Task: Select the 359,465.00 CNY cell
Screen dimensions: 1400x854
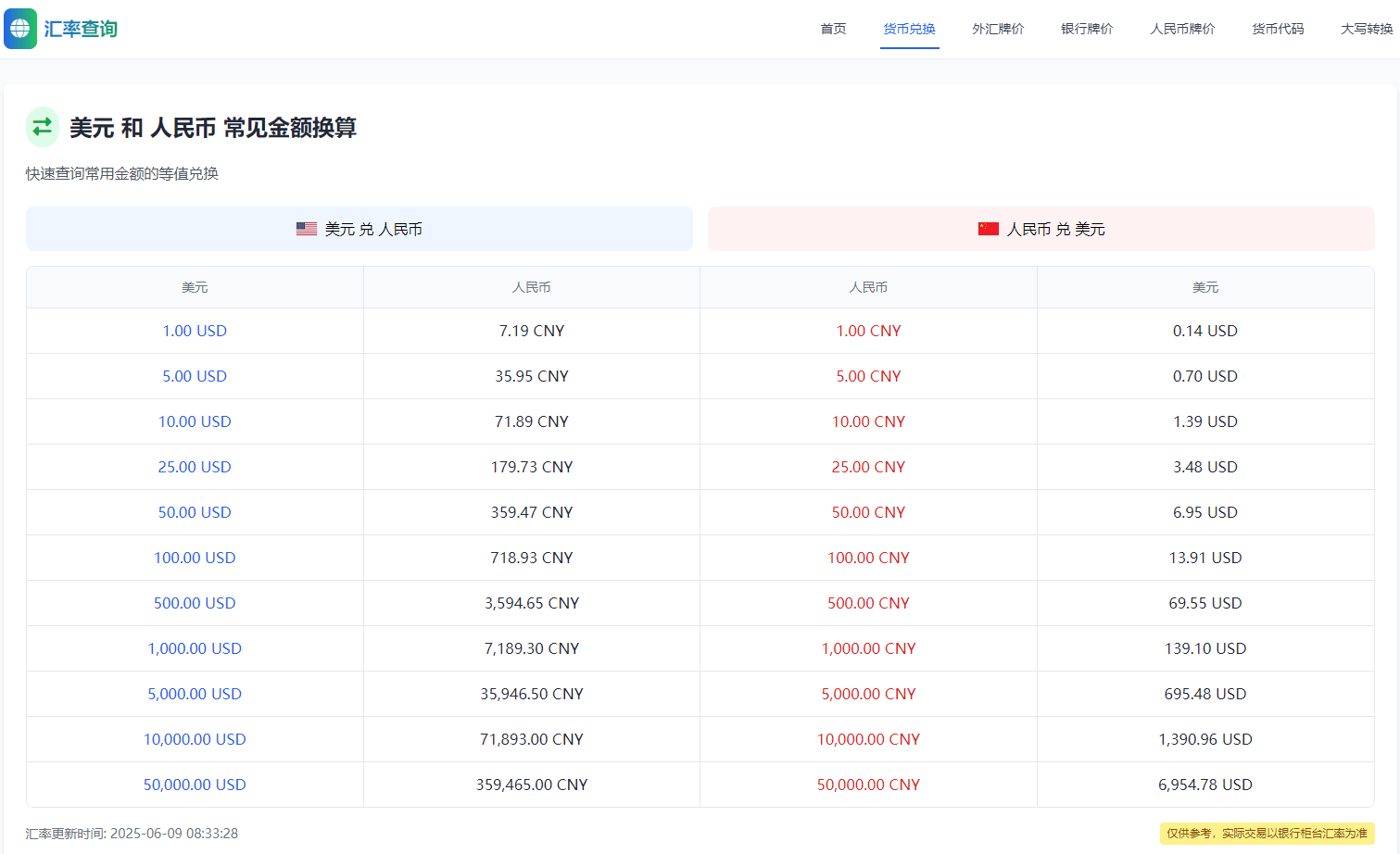Action: 532,785
